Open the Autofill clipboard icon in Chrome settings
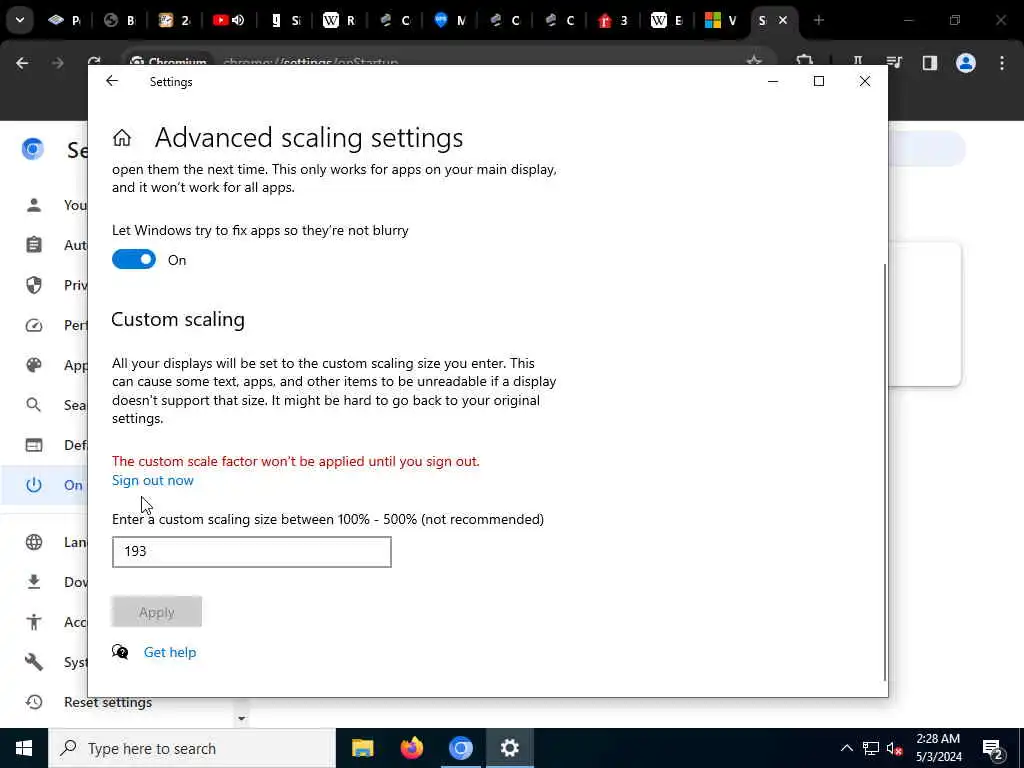Image resolution: width=1024 pixels, height=768 pixels. [34, 245]
